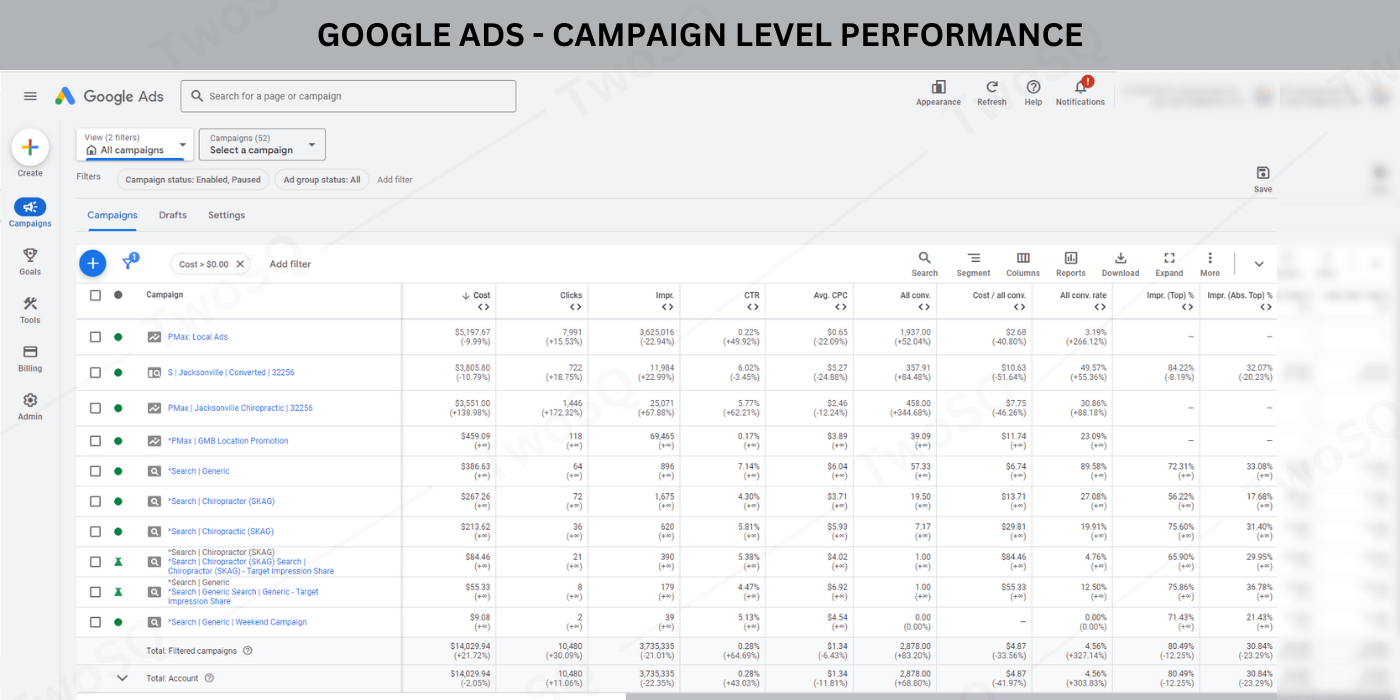Open the Select a campaign dropdown
This screenshot has height=700, width=1400.
click(262, 145)
